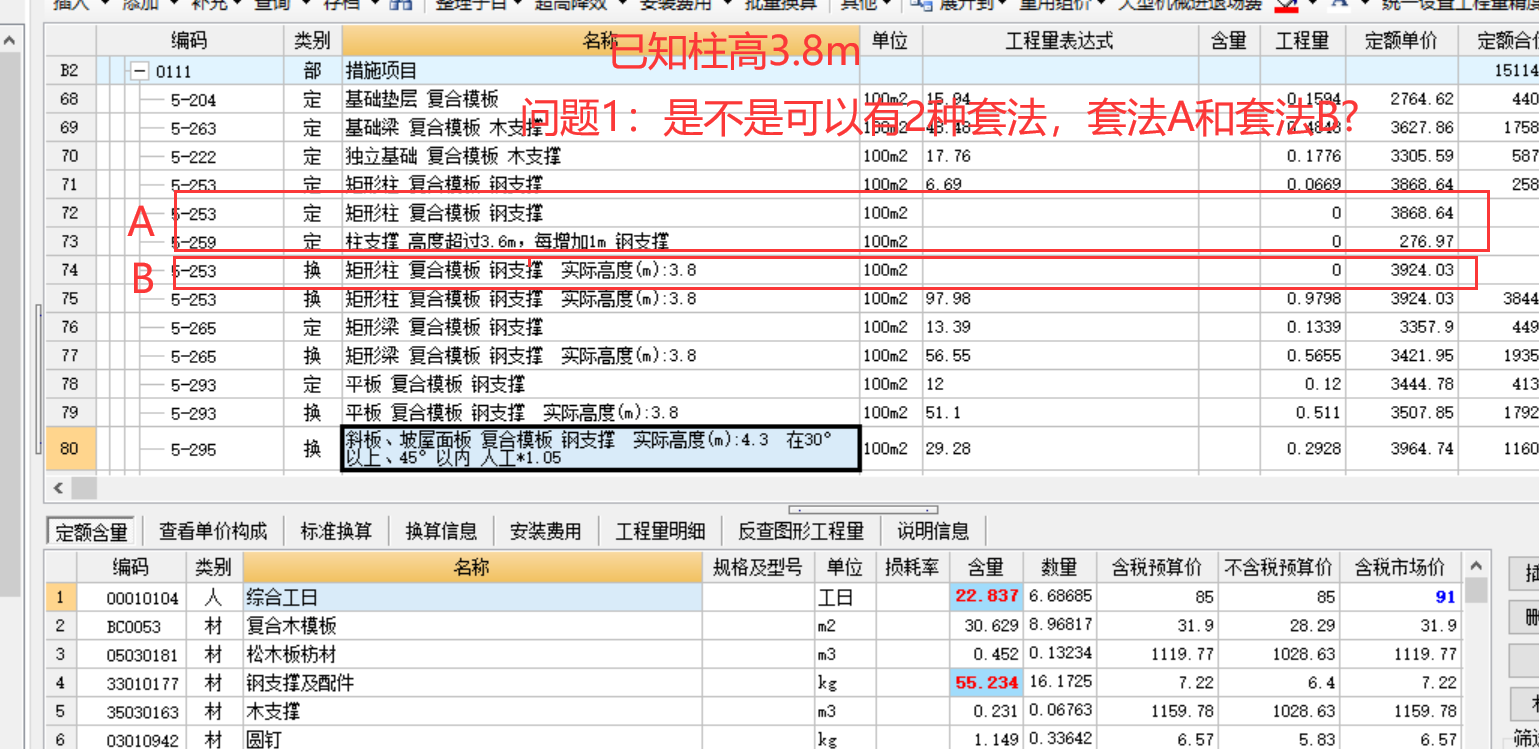Select row number 80 header
The width and height of the screenshot is (1539, 749).
pyautogui.click(x=69, y=448)
